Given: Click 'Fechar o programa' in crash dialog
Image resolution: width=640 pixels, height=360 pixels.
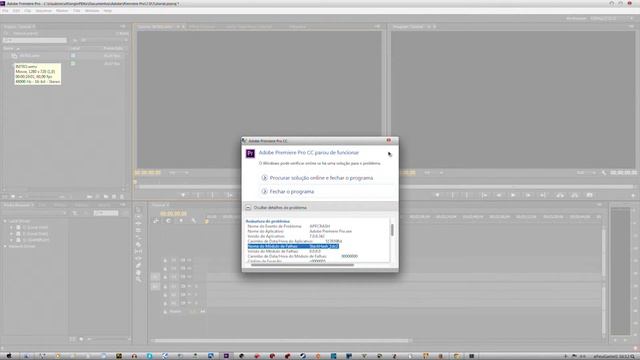Looking at the screenshot, I should (x=292, y=191).
